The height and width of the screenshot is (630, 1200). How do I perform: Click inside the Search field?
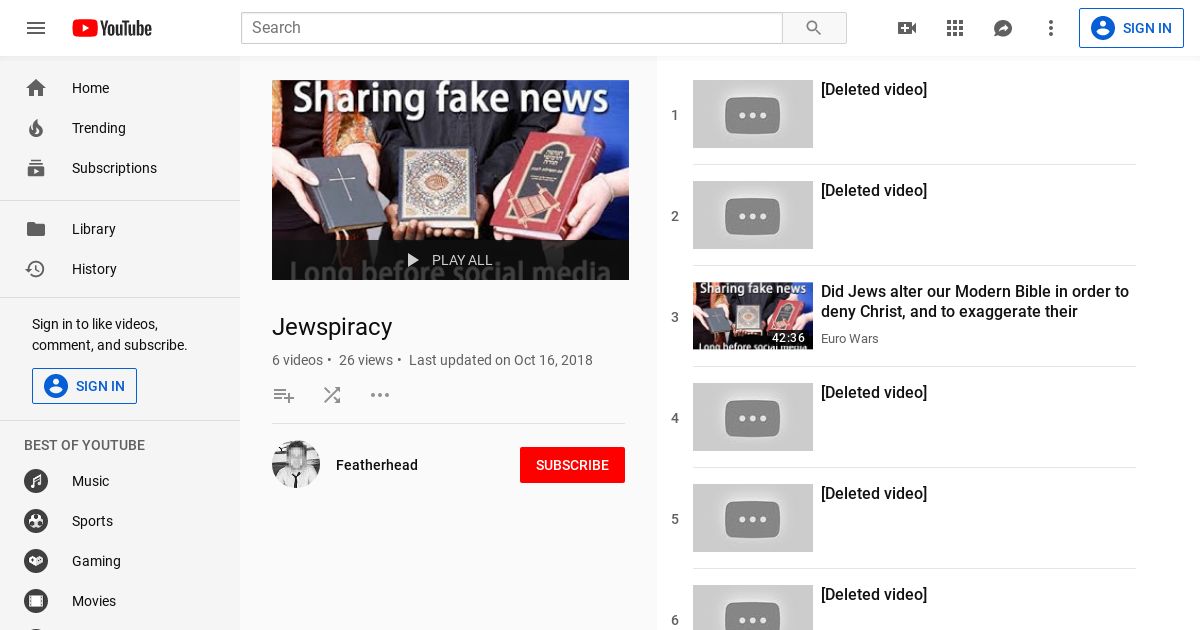pos(511,28)
